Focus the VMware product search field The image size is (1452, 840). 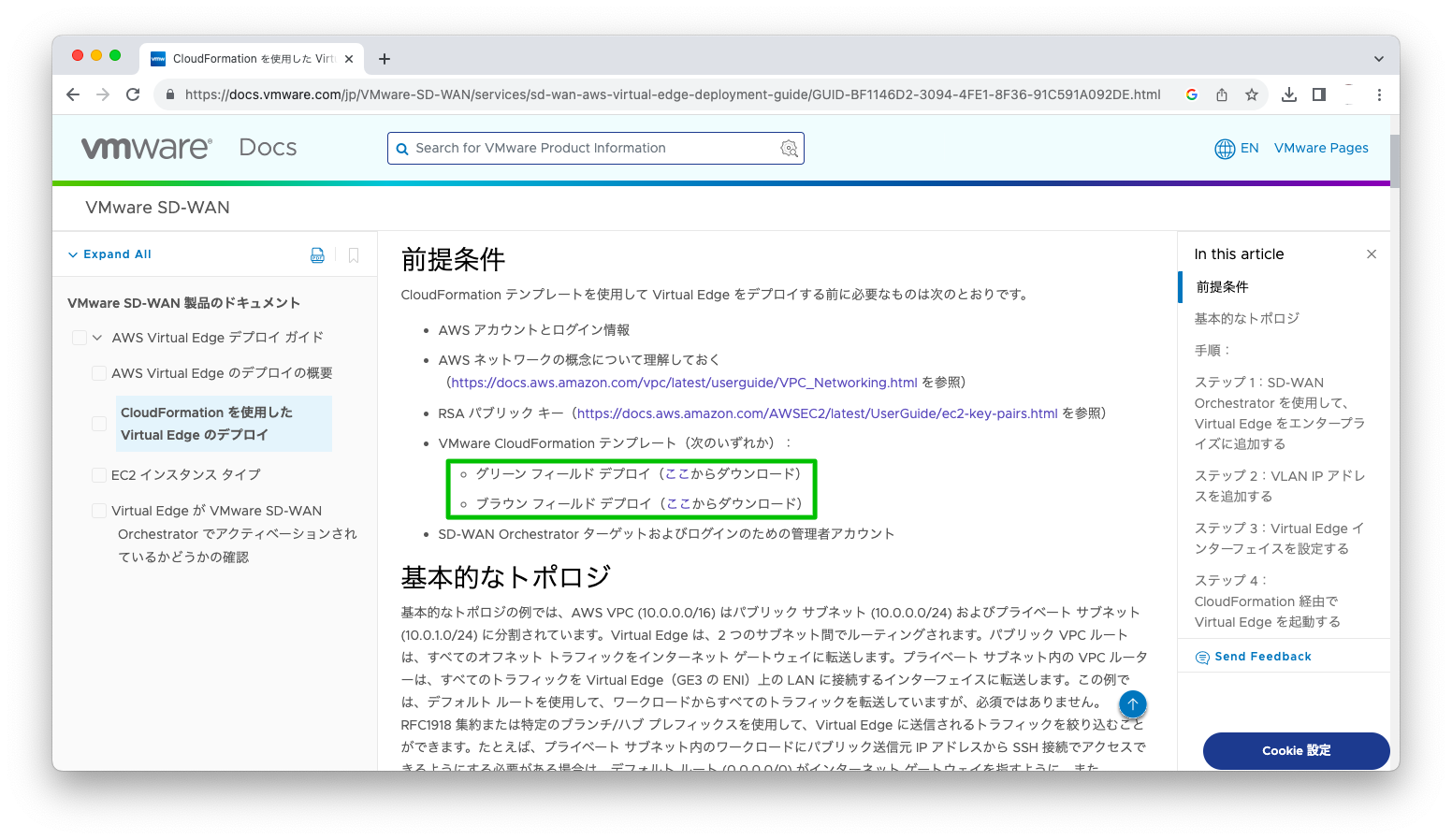(x=596, y=148)
